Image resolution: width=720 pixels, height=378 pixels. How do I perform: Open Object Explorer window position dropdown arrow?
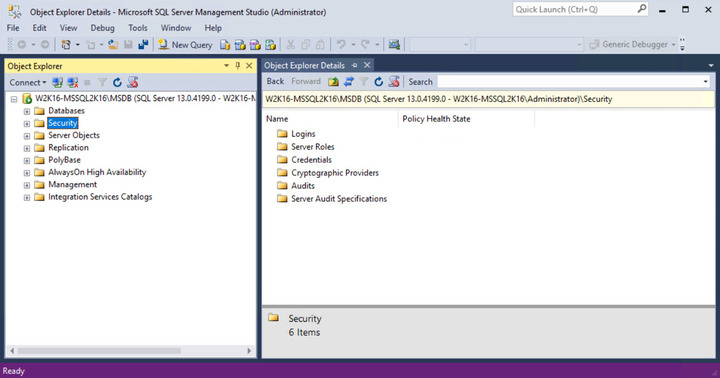pos(226,66)
